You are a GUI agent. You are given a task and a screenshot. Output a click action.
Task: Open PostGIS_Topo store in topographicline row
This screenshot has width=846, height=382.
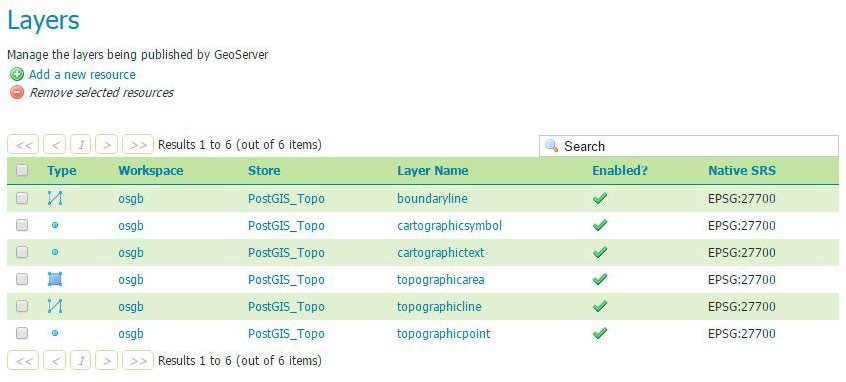coord(286,306)
